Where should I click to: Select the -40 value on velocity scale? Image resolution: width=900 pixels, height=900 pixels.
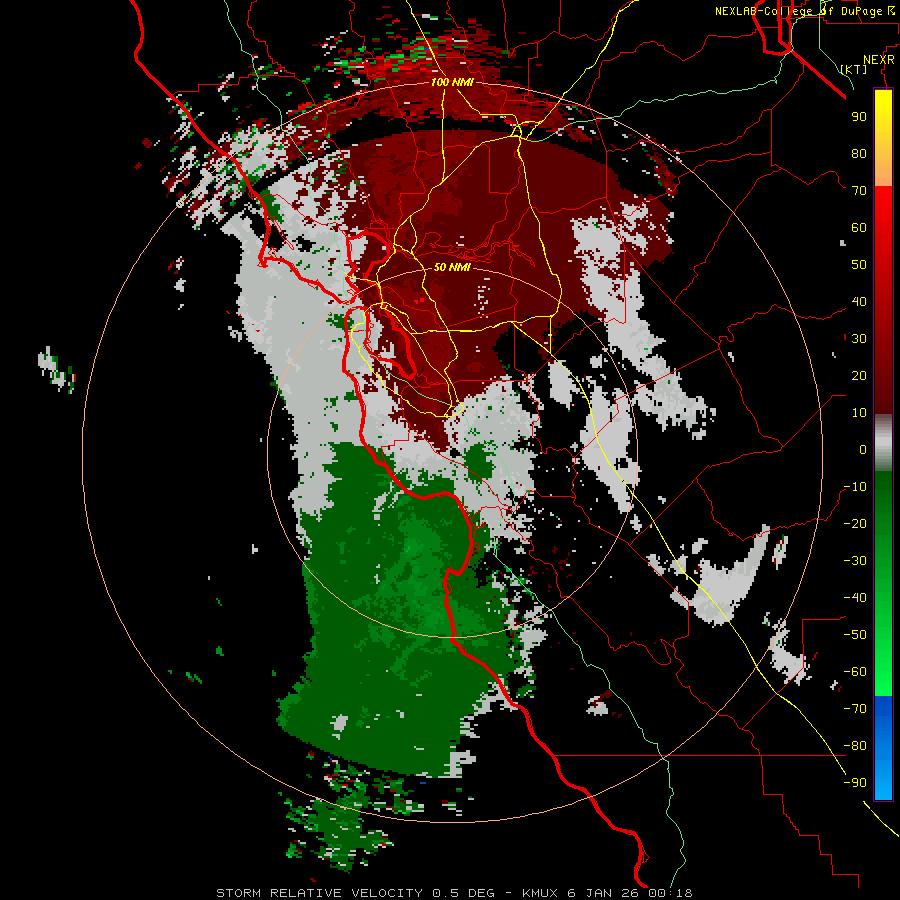pos(855,598)
